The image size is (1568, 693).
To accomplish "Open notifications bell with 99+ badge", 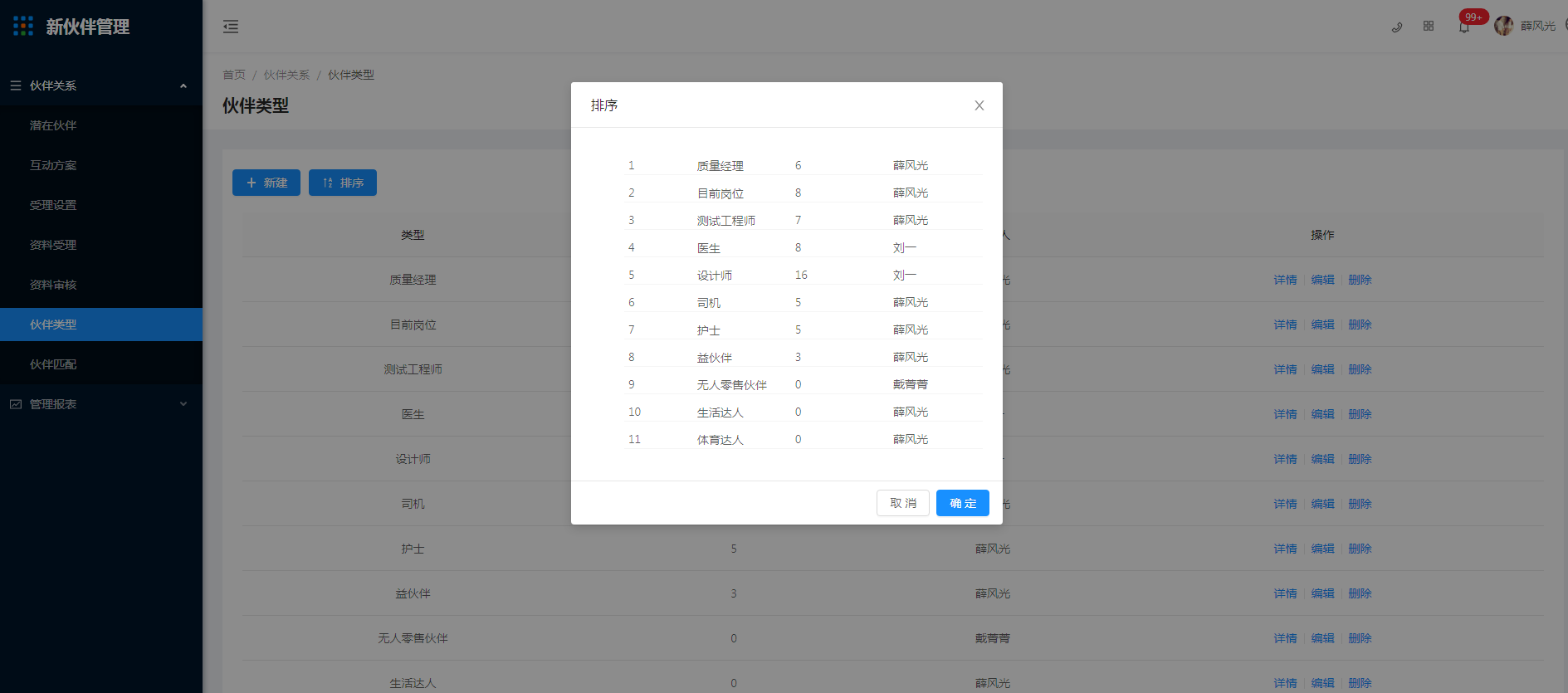I will pos(1464,27).
